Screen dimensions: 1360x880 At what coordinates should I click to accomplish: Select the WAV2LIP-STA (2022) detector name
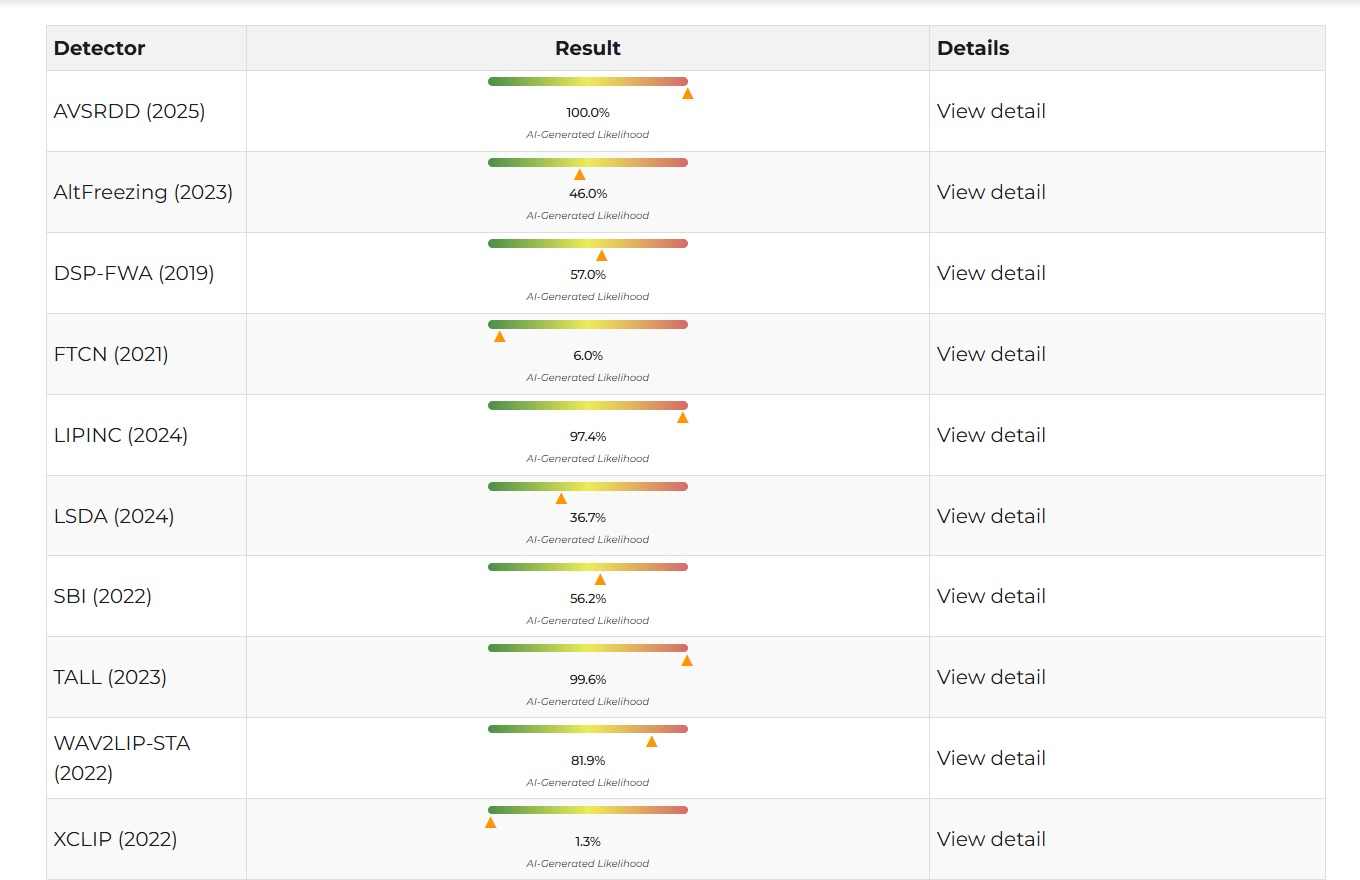point(122,758)
